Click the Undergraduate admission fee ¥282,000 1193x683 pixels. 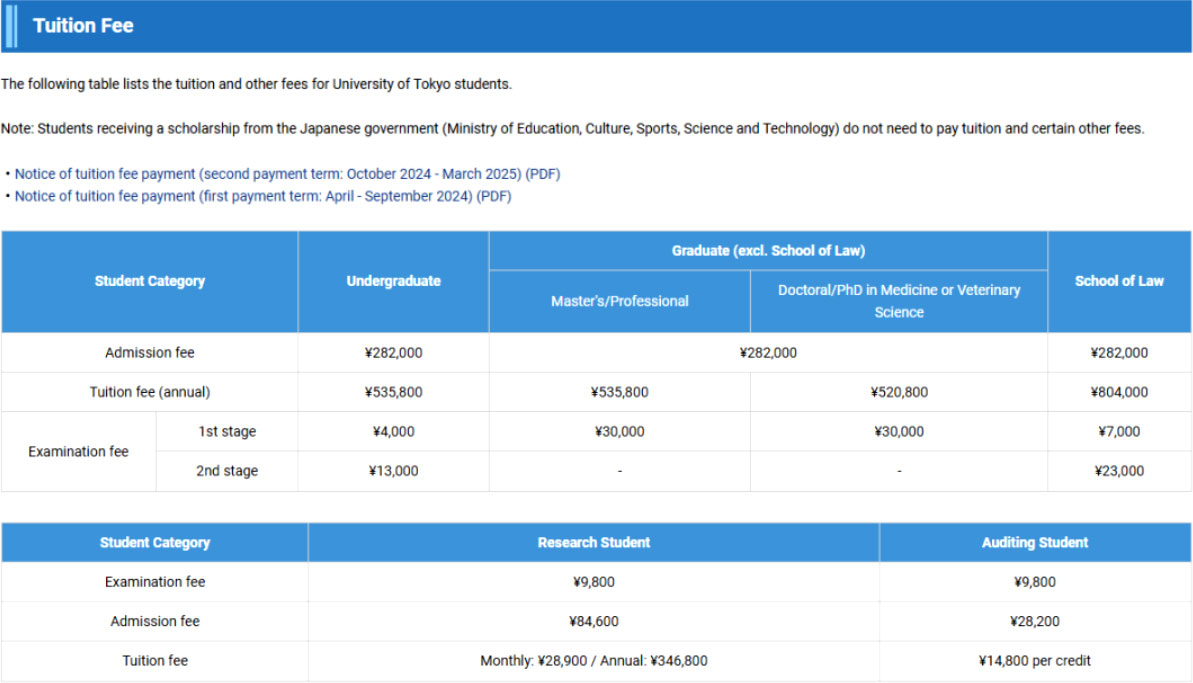click(x=393, y=353)
